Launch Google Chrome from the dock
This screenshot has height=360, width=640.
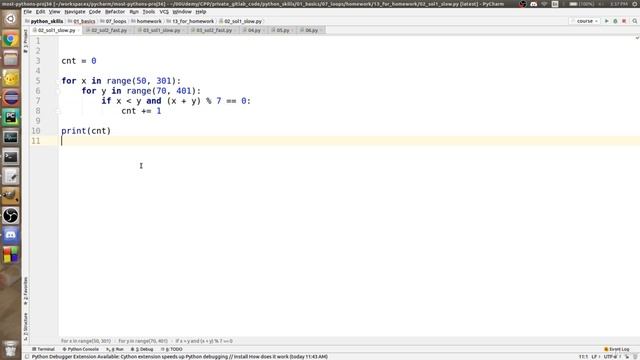[11, 40]
